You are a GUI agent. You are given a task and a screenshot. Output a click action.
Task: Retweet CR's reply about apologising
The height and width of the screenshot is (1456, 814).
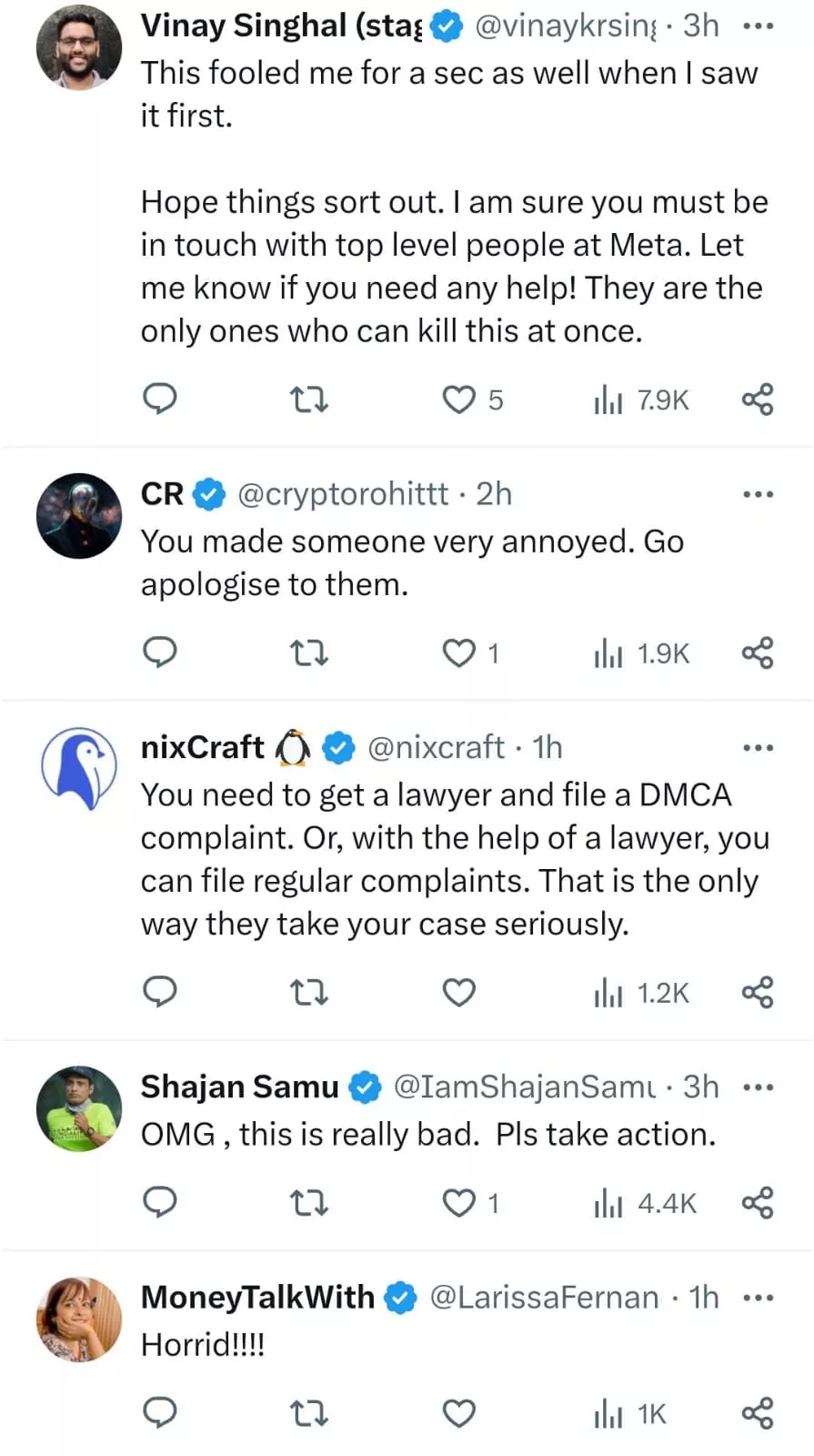tap(308, 652)
